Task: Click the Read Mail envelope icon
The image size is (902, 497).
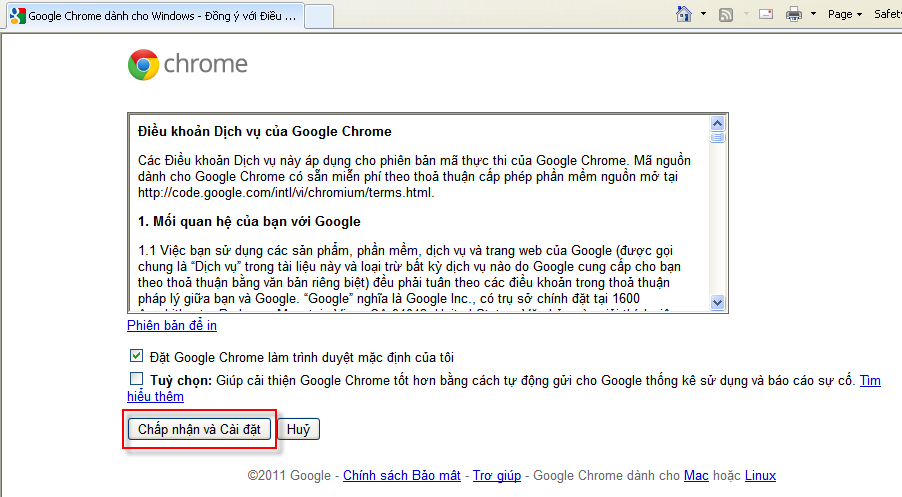Action: coord(766,14)
